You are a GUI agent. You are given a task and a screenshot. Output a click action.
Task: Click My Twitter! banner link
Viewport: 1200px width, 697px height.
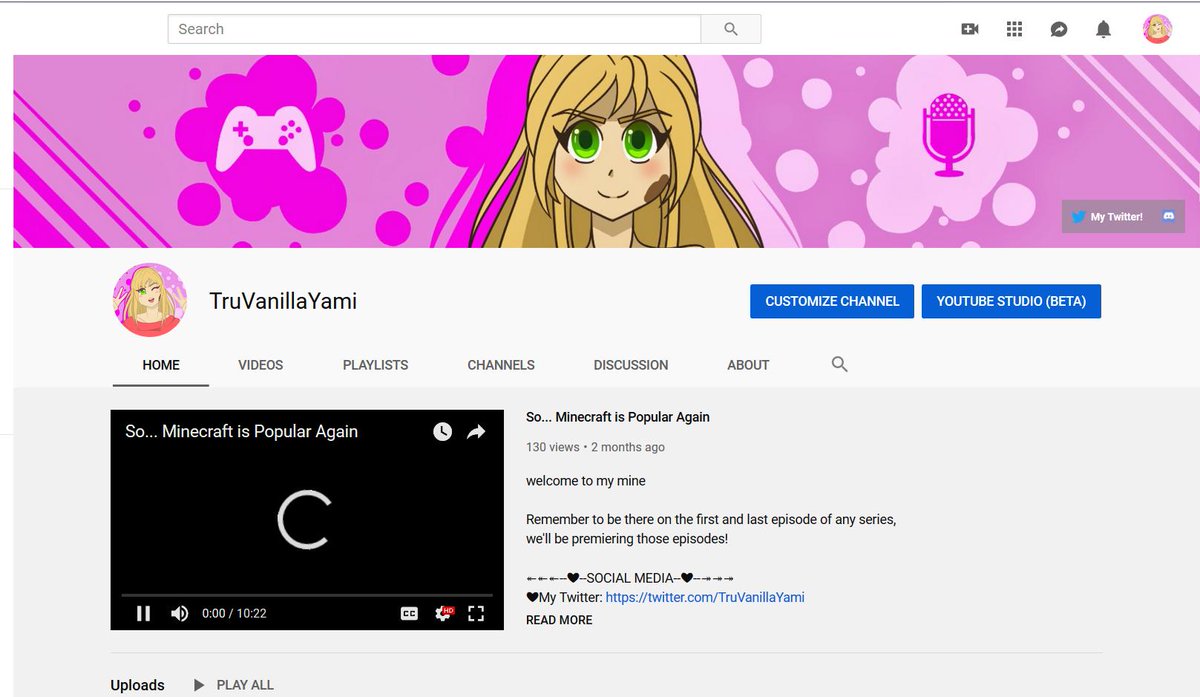pyautogui.click(x=1116, y=217)
